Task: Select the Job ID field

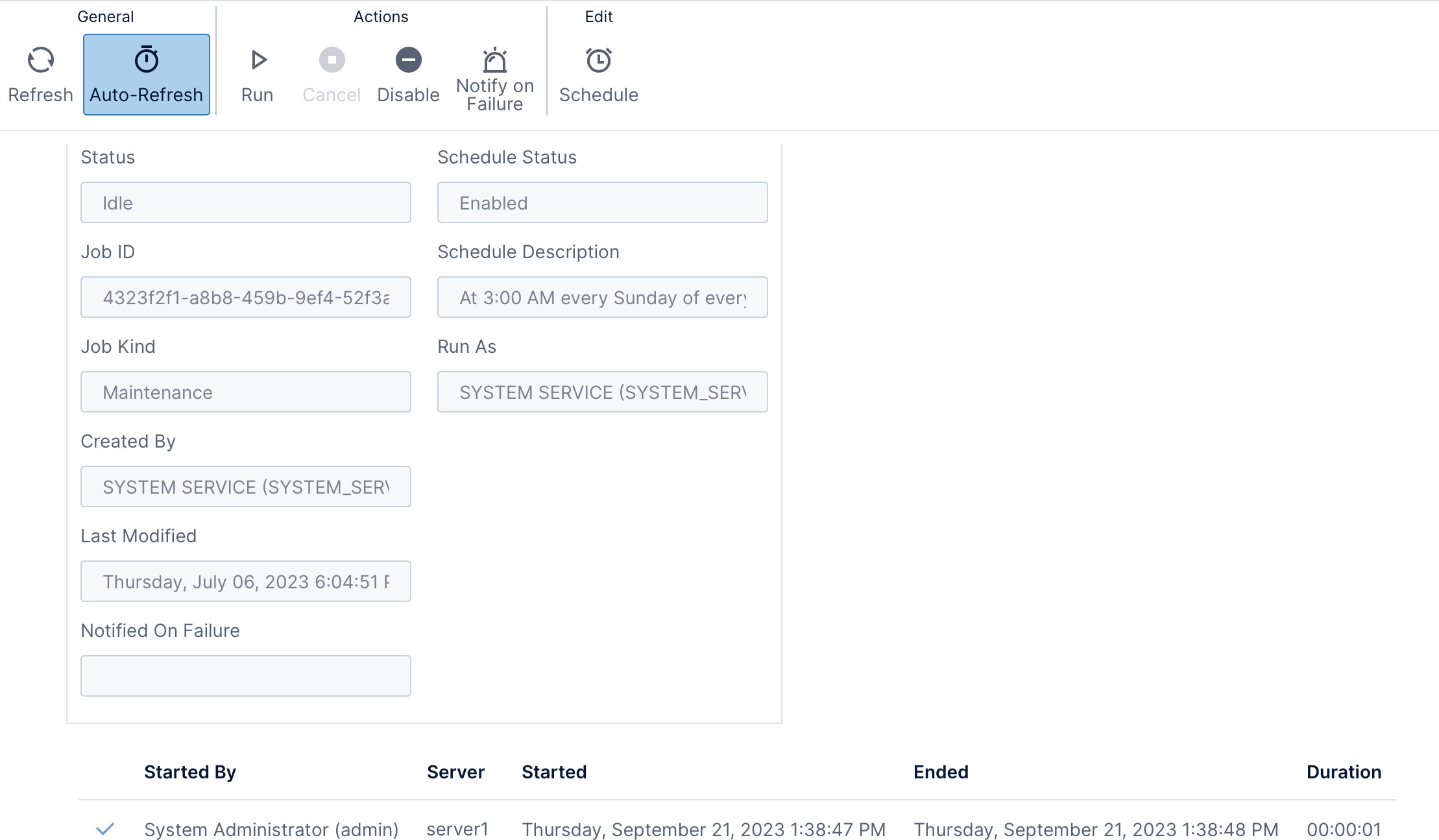Action: tap(245, 297)
